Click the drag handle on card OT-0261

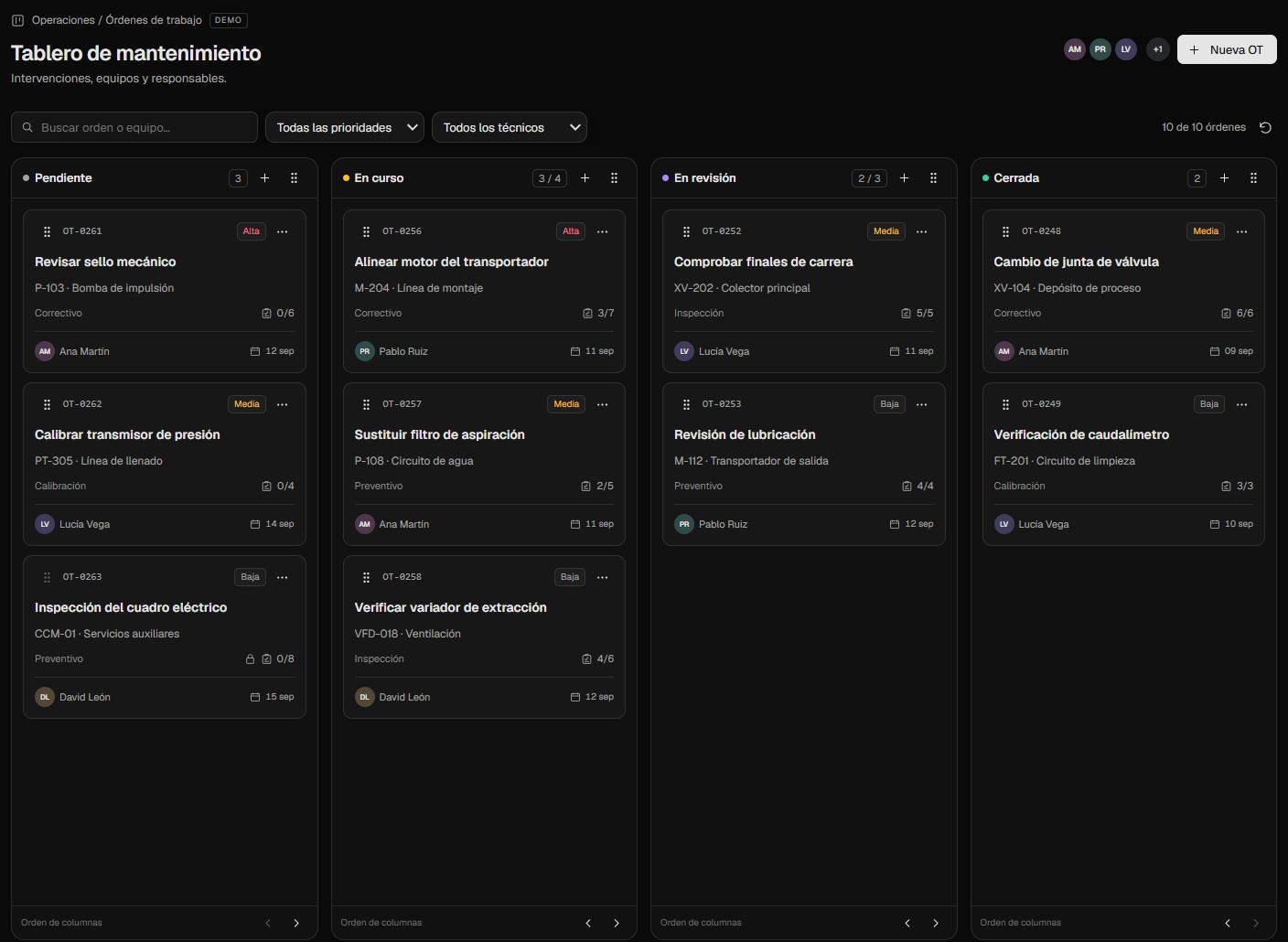click(47, 231)
